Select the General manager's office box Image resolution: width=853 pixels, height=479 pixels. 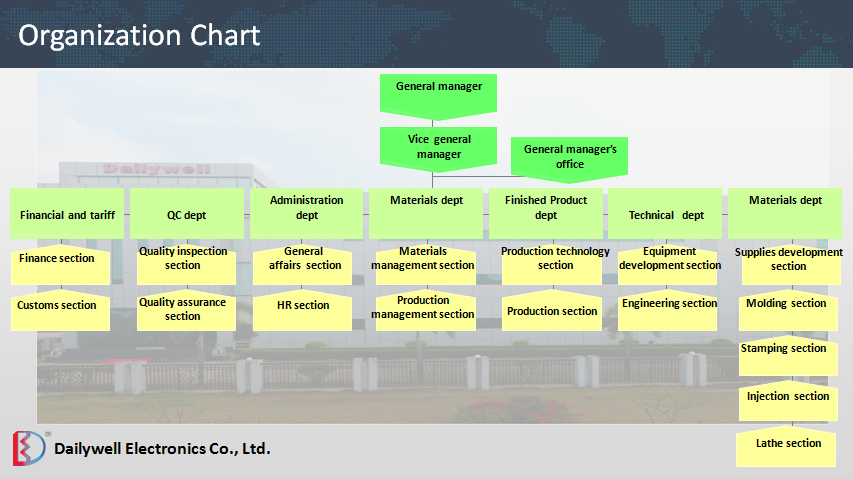point(570,155)
